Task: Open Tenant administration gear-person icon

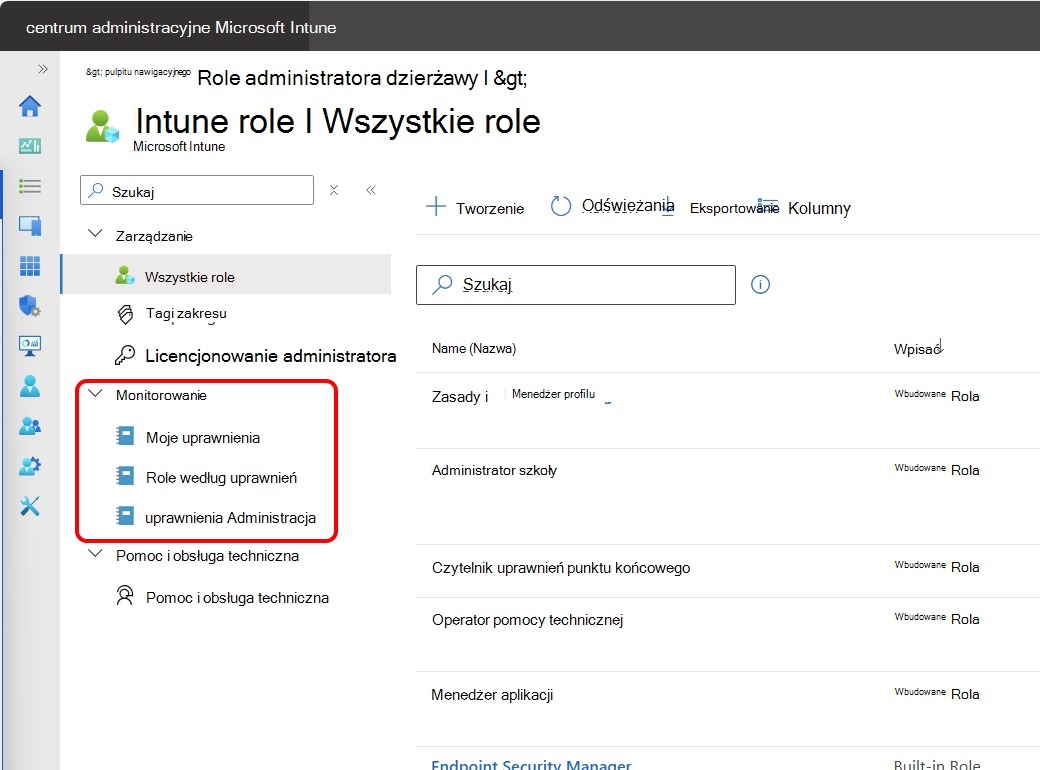Action: (30, 466)
